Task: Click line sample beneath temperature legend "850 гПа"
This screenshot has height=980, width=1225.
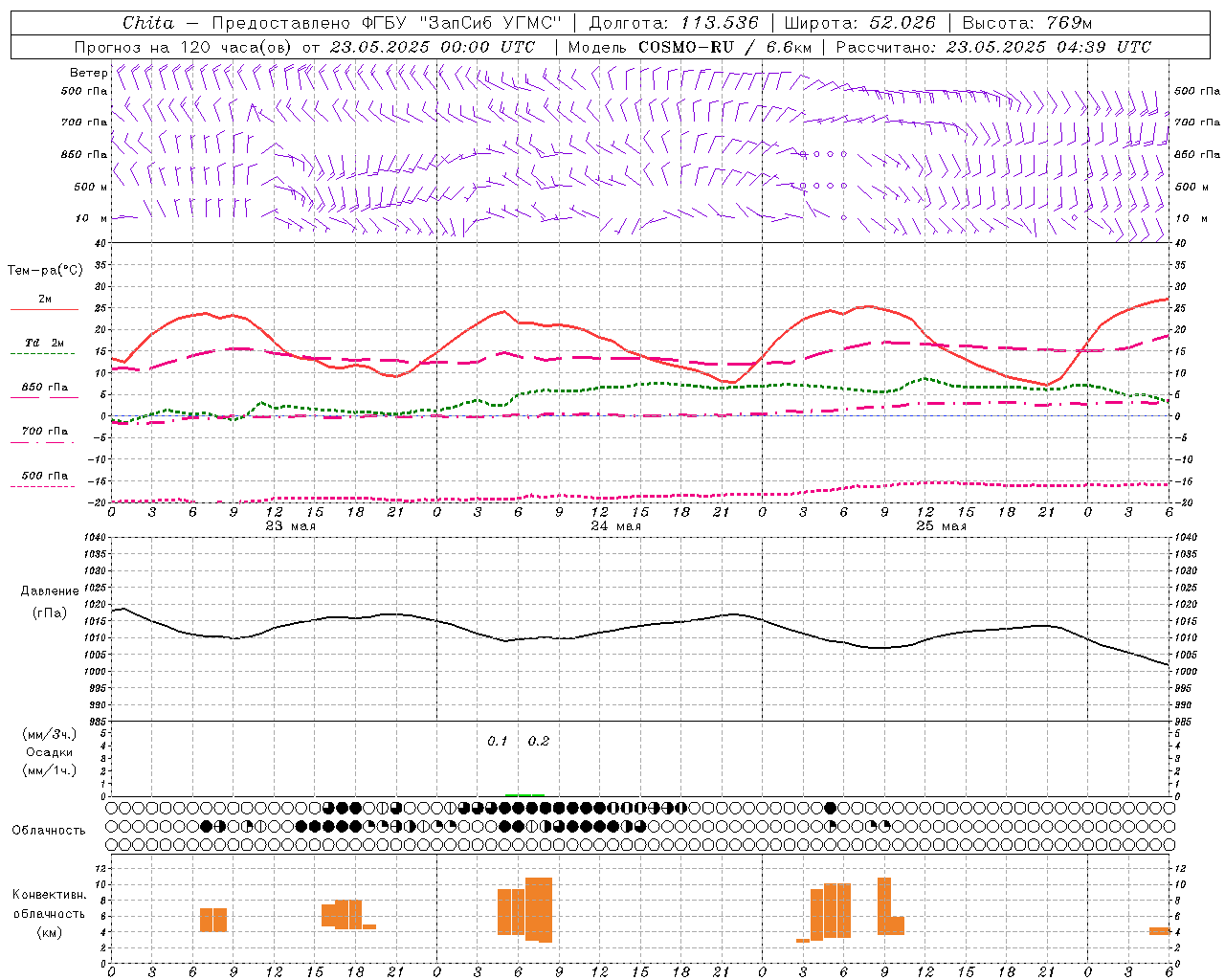Action: click(x=44, y=398)
